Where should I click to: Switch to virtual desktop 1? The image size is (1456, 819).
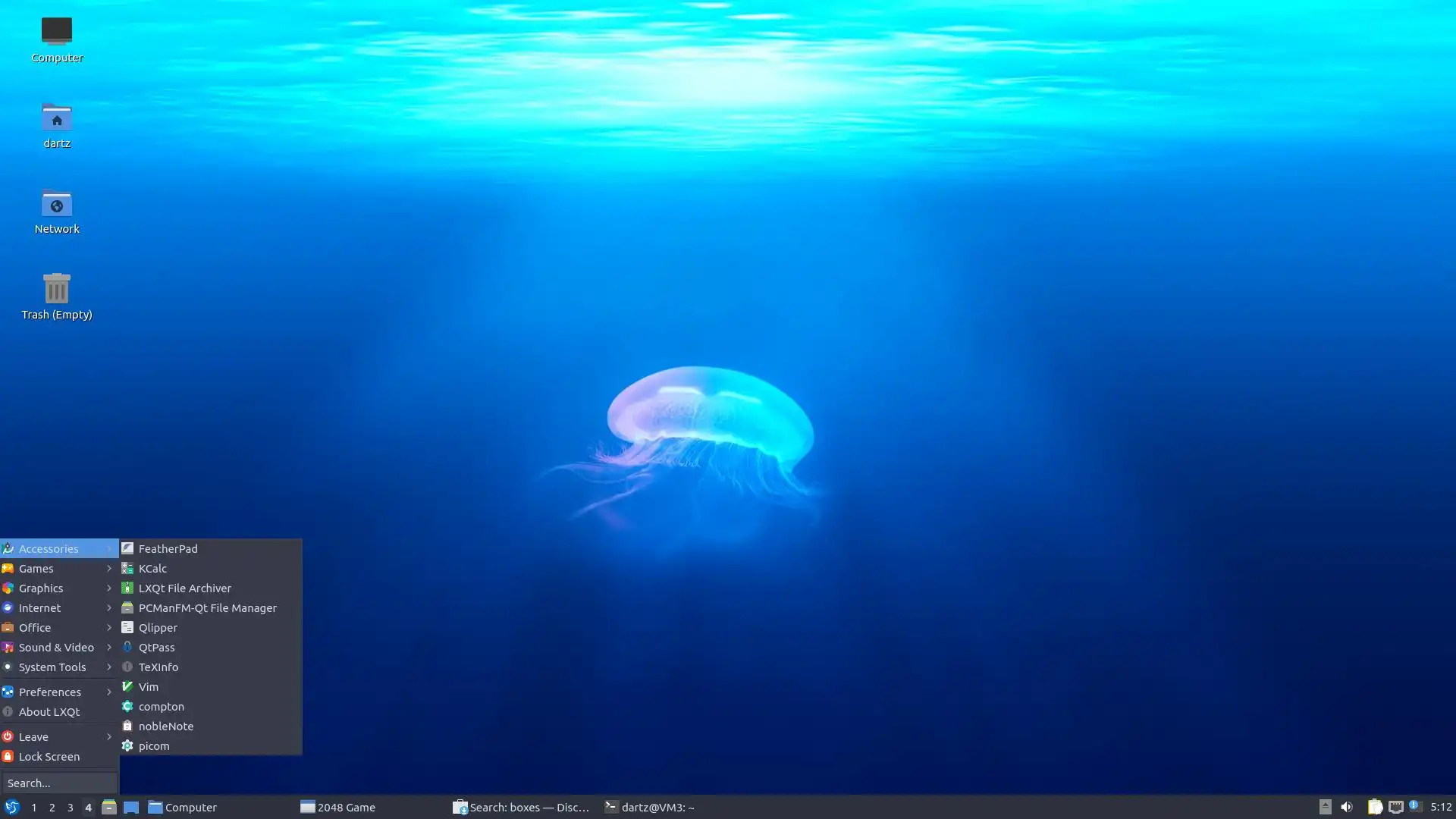click(33, 808)
